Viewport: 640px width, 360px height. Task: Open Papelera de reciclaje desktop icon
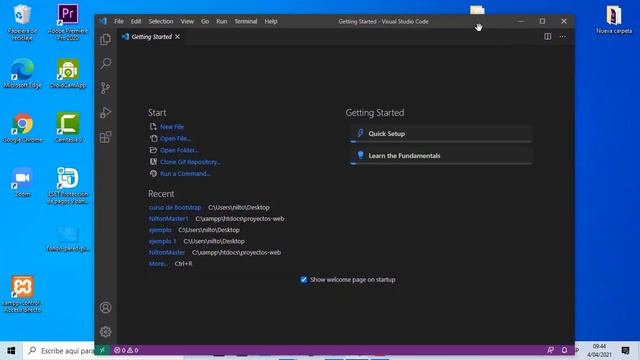tap(22, 22)
